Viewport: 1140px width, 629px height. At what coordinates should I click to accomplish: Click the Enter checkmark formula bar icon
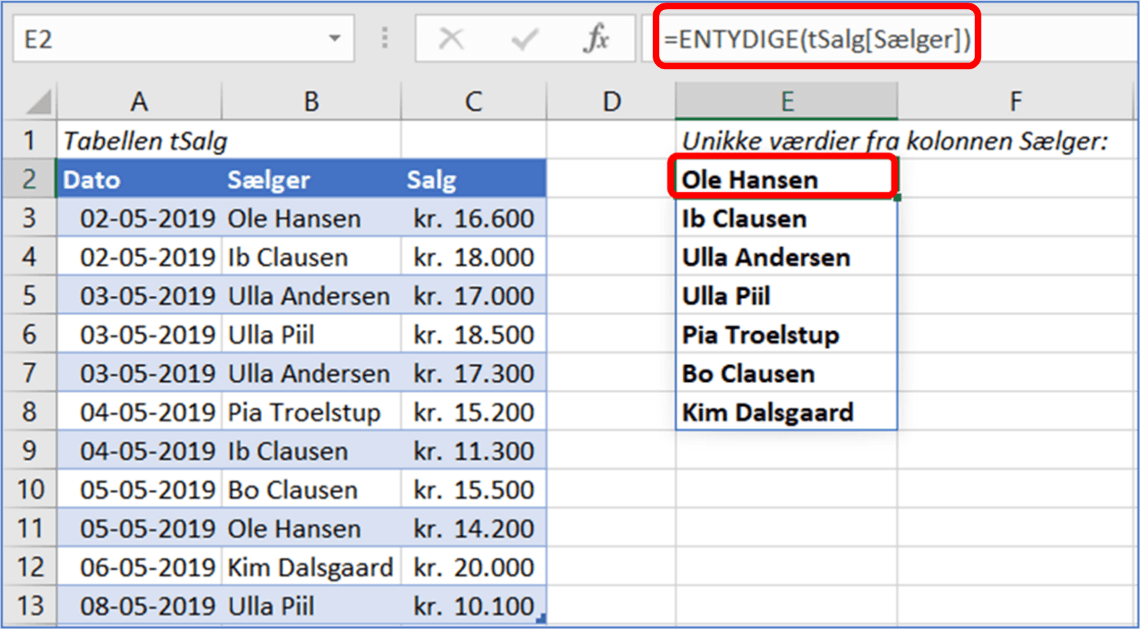click(524, 39)
